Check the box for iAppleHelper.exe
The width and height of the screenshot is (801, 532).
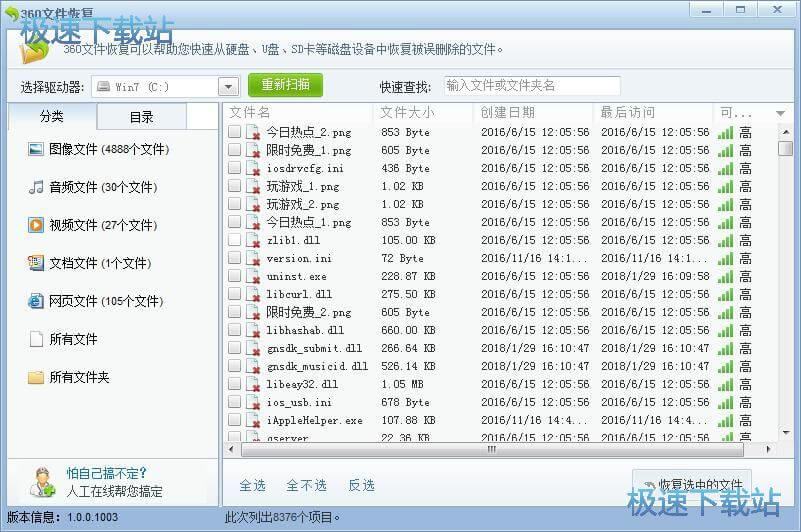(x=234, y=420)
